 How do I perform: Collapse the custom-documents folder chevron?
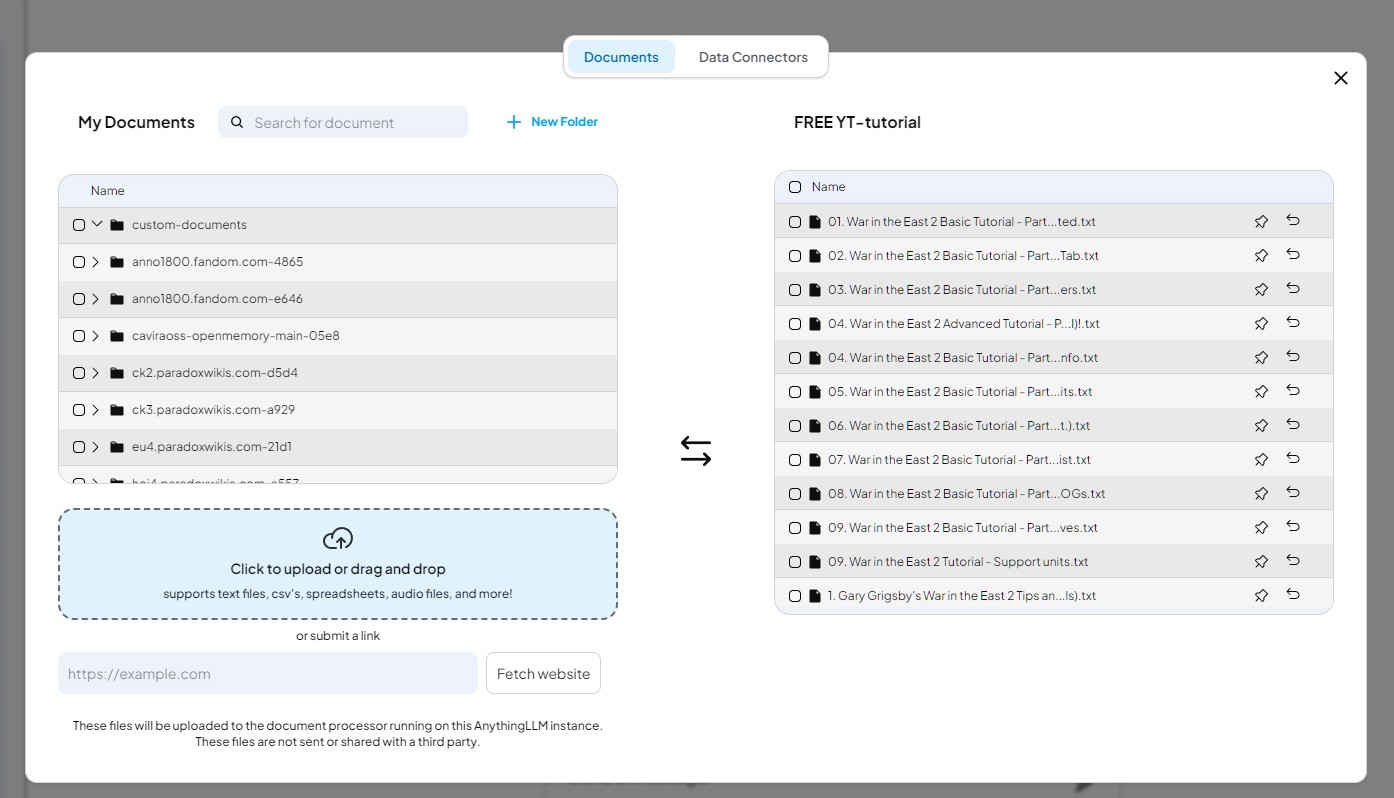[97, 225]
